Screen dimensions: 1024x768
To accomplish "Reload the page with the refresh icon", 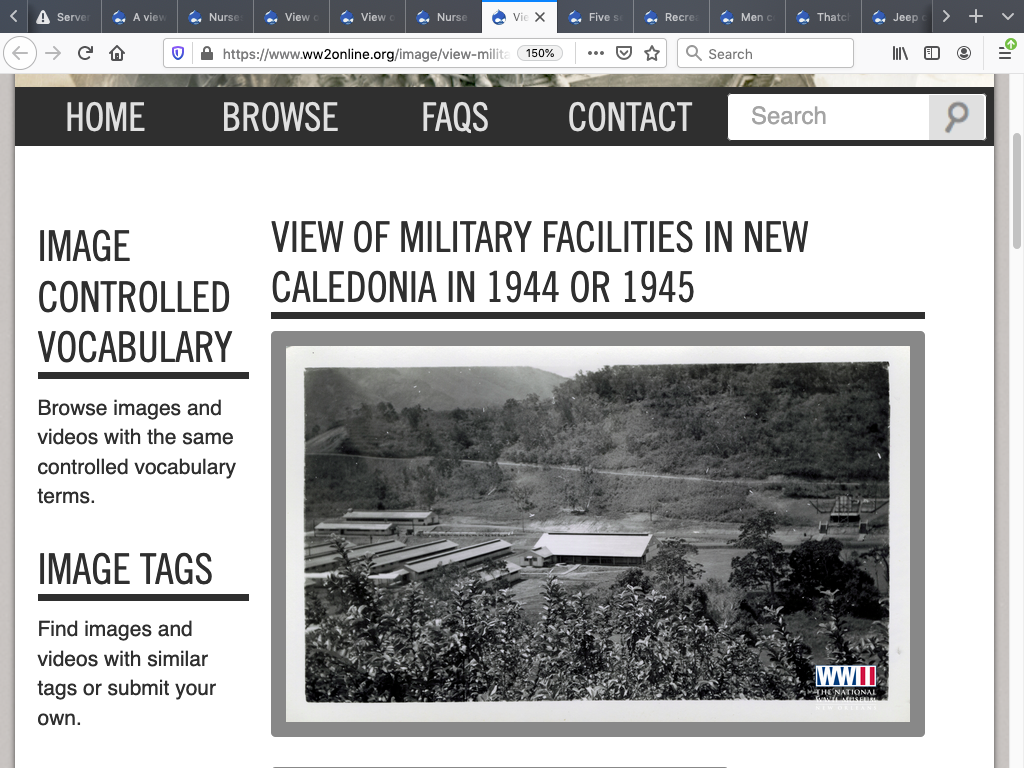I will tap(85, 54).
